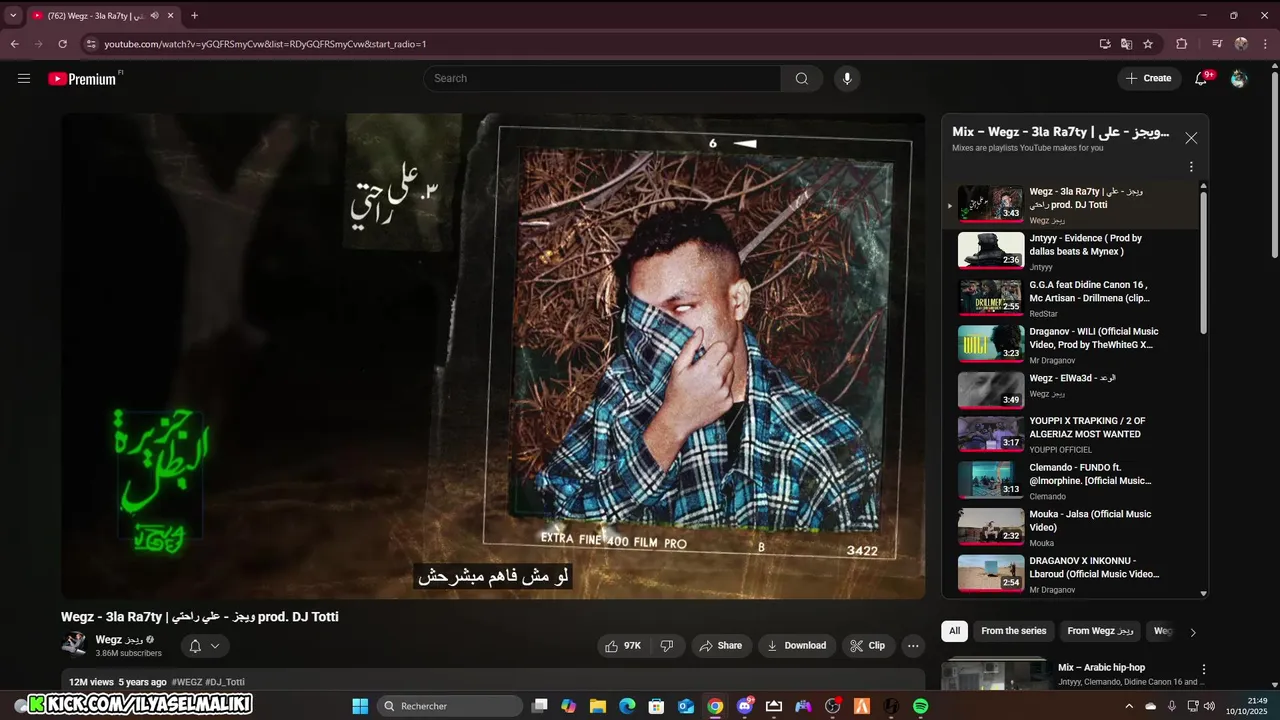
Task: Bookmark this page with the star
Action: (1148, 44)
